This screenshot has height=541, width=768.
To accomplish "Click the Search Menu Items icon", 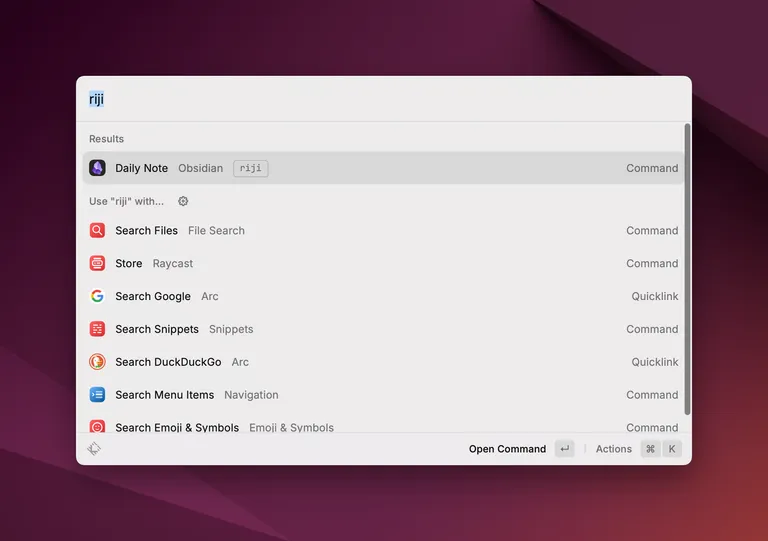I will [97, 395].
